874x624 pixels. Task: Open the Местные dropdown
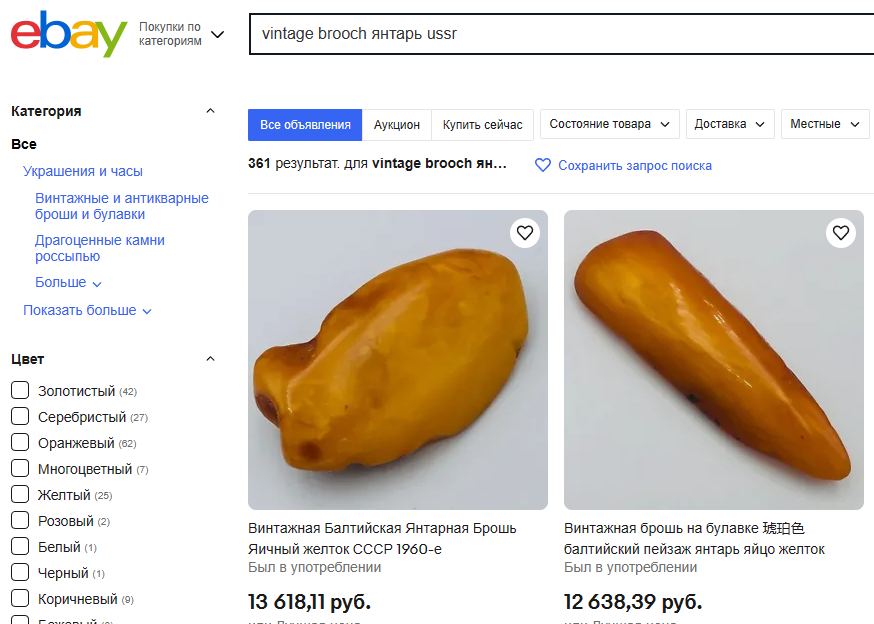[x=825, y=124]
